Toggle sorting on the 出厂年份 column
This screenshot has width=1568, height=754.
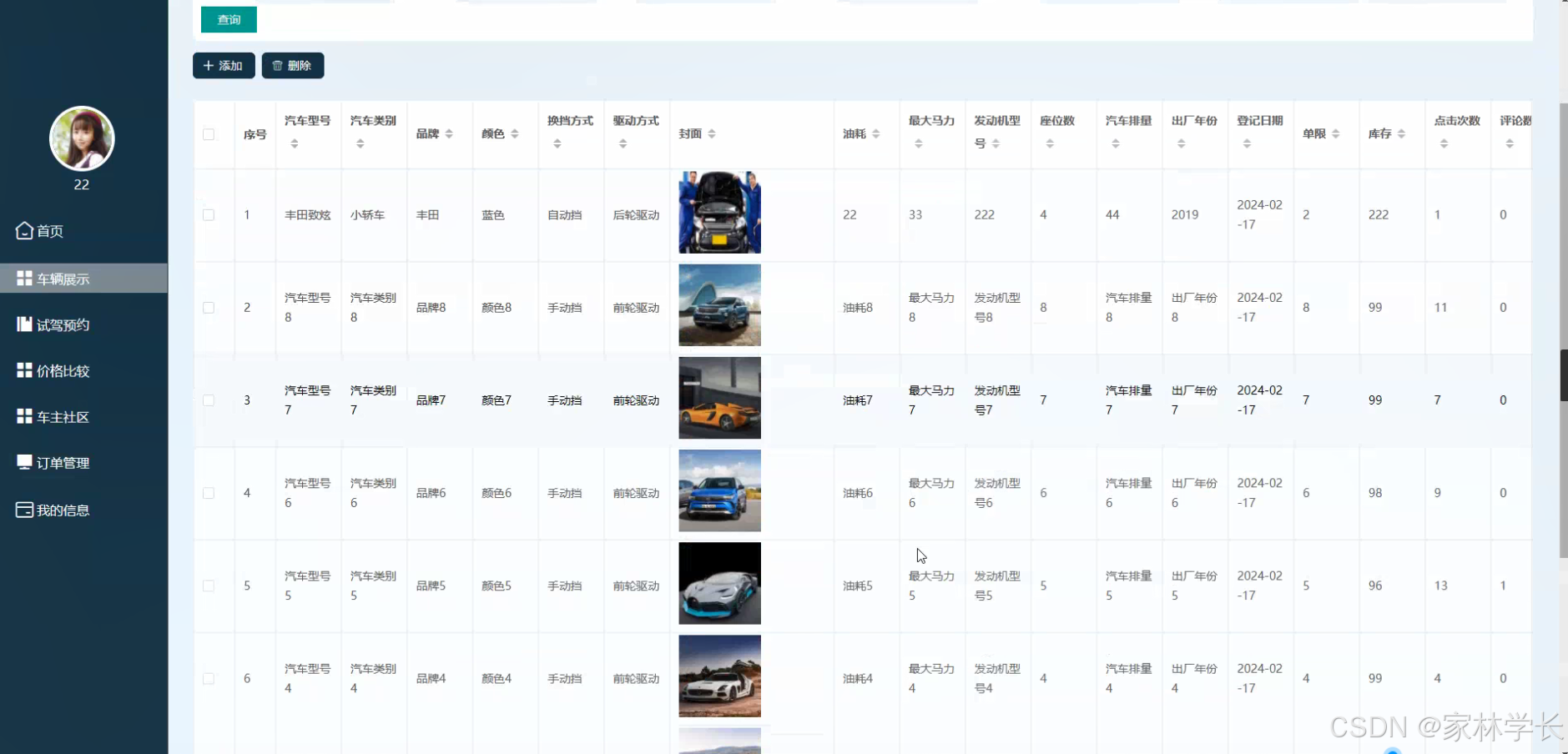click(1181, 142)
